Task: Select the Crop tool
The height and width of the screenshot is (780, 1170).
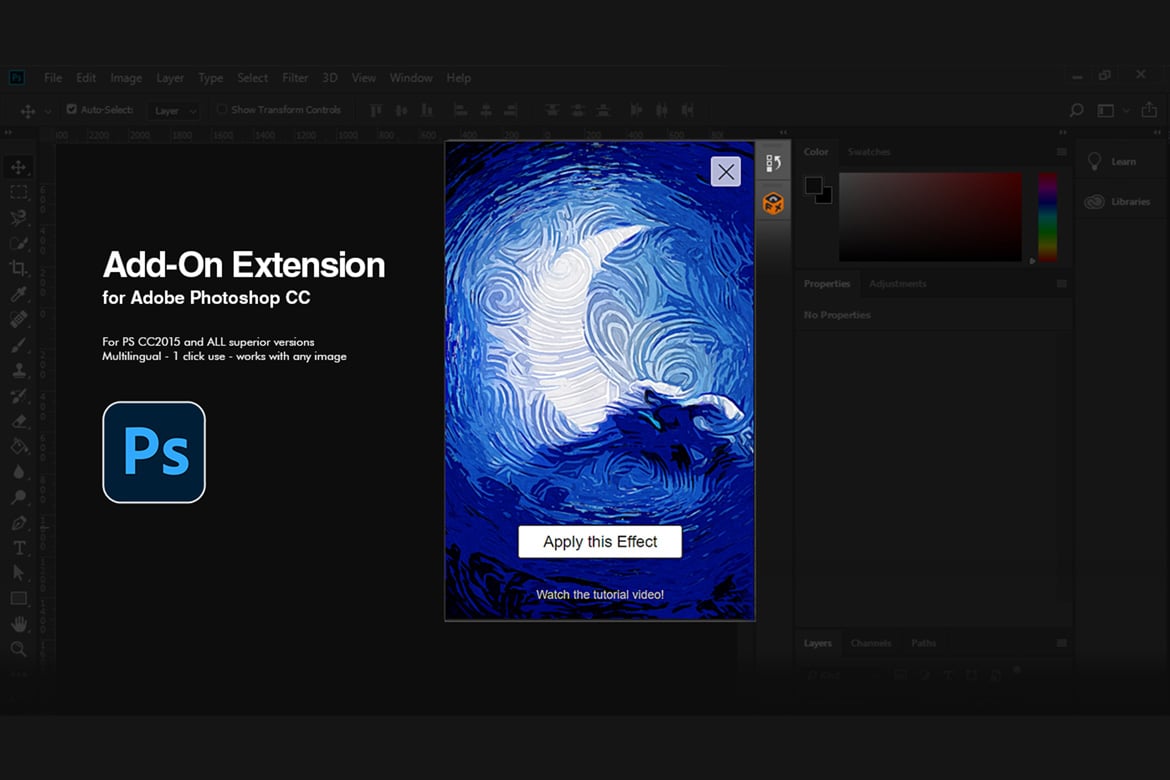Action: 19,268
